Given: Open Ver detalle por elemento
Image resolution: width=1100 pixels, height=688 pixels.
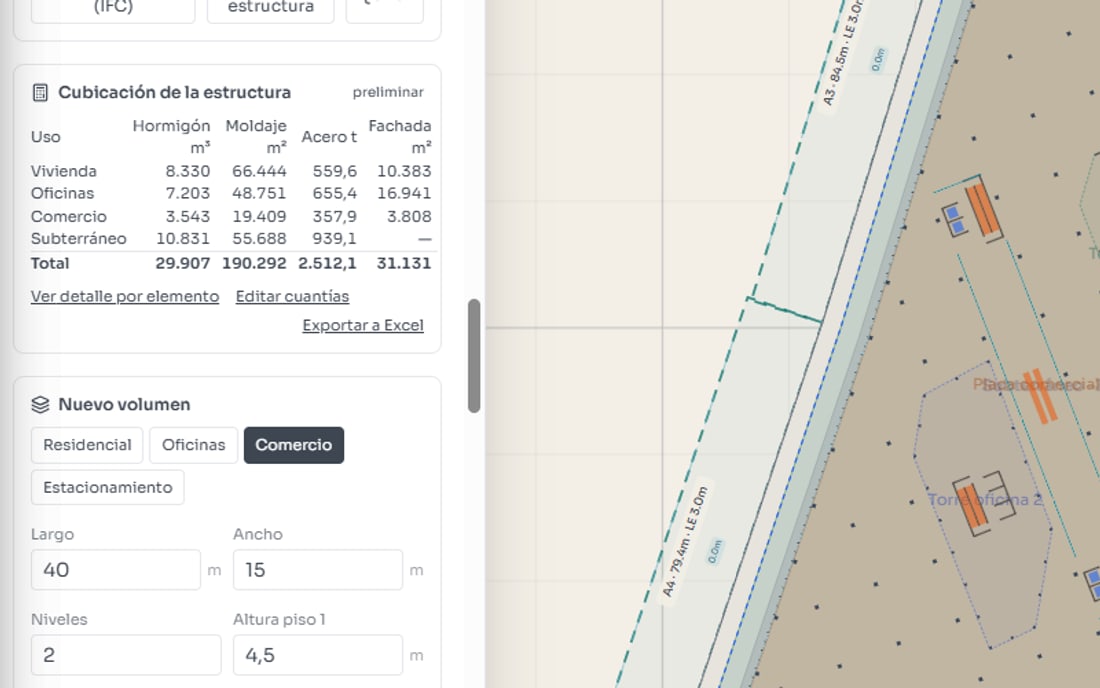Looking at the screenshot, I should pyautogui.click(x=125, y=297).
